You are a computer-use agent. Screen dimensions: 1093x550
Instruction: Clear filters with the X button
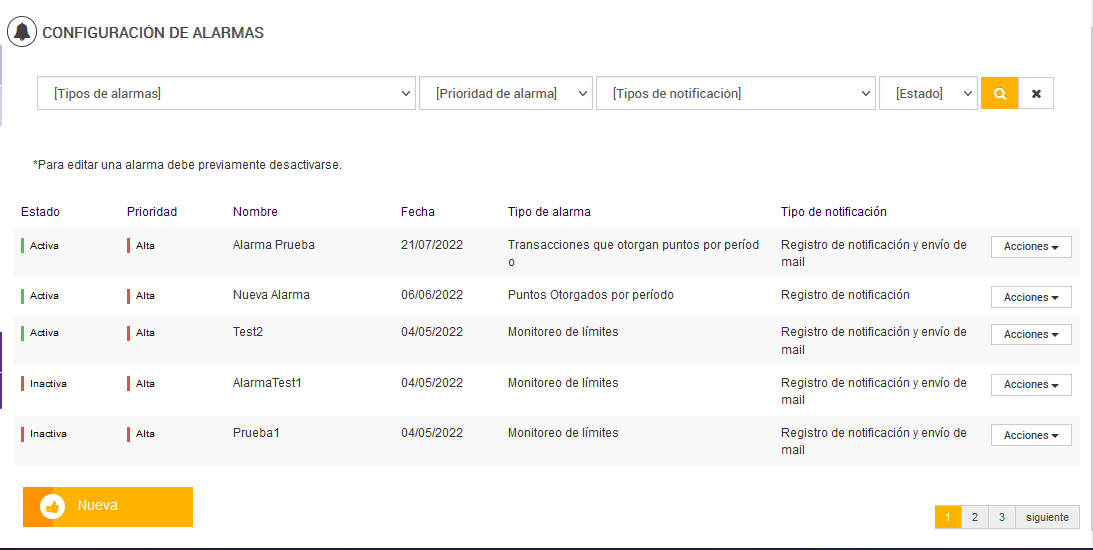(1036, 93)
